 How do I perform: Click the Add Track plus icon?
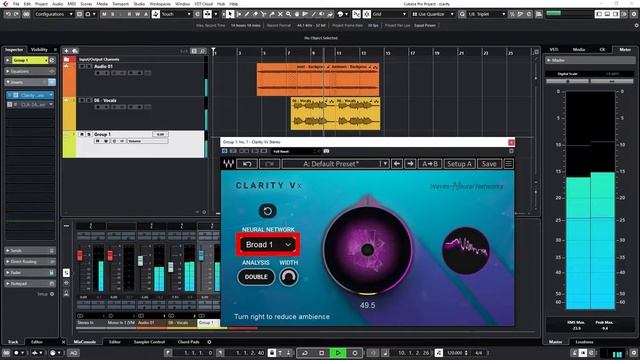[x=66, y=51]
